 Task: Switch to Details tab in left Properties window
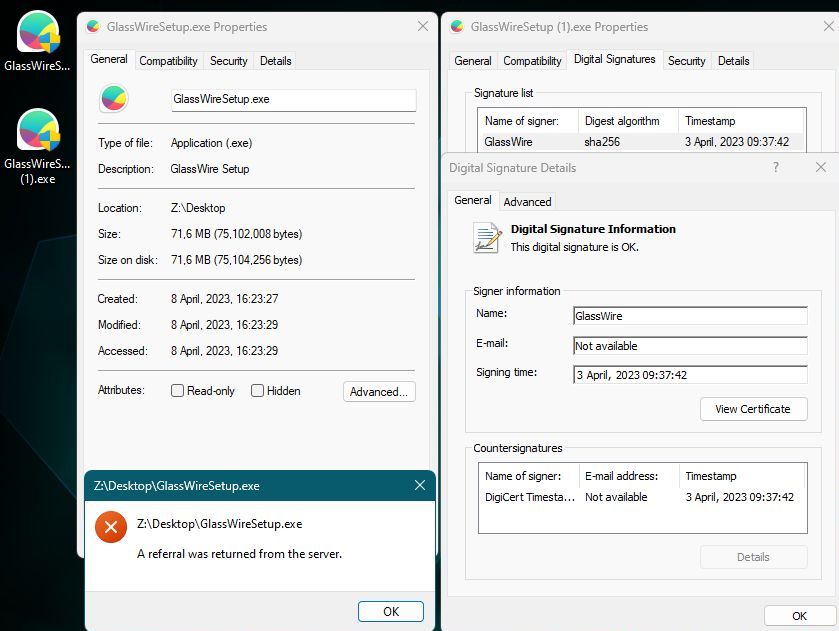point(276,61)
